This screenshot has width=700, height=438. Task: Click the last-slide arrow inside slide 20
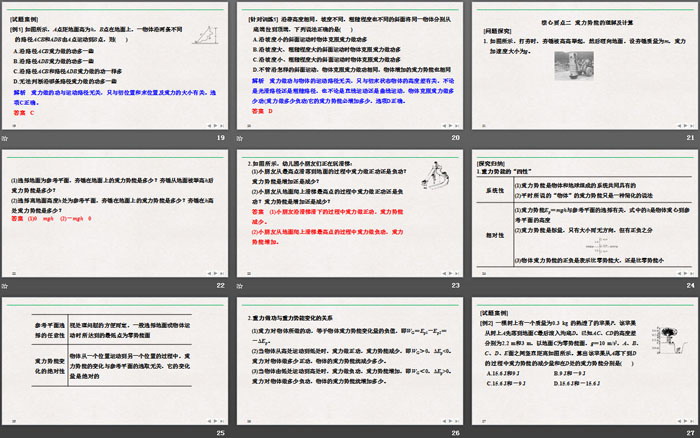tap(457, 126)
